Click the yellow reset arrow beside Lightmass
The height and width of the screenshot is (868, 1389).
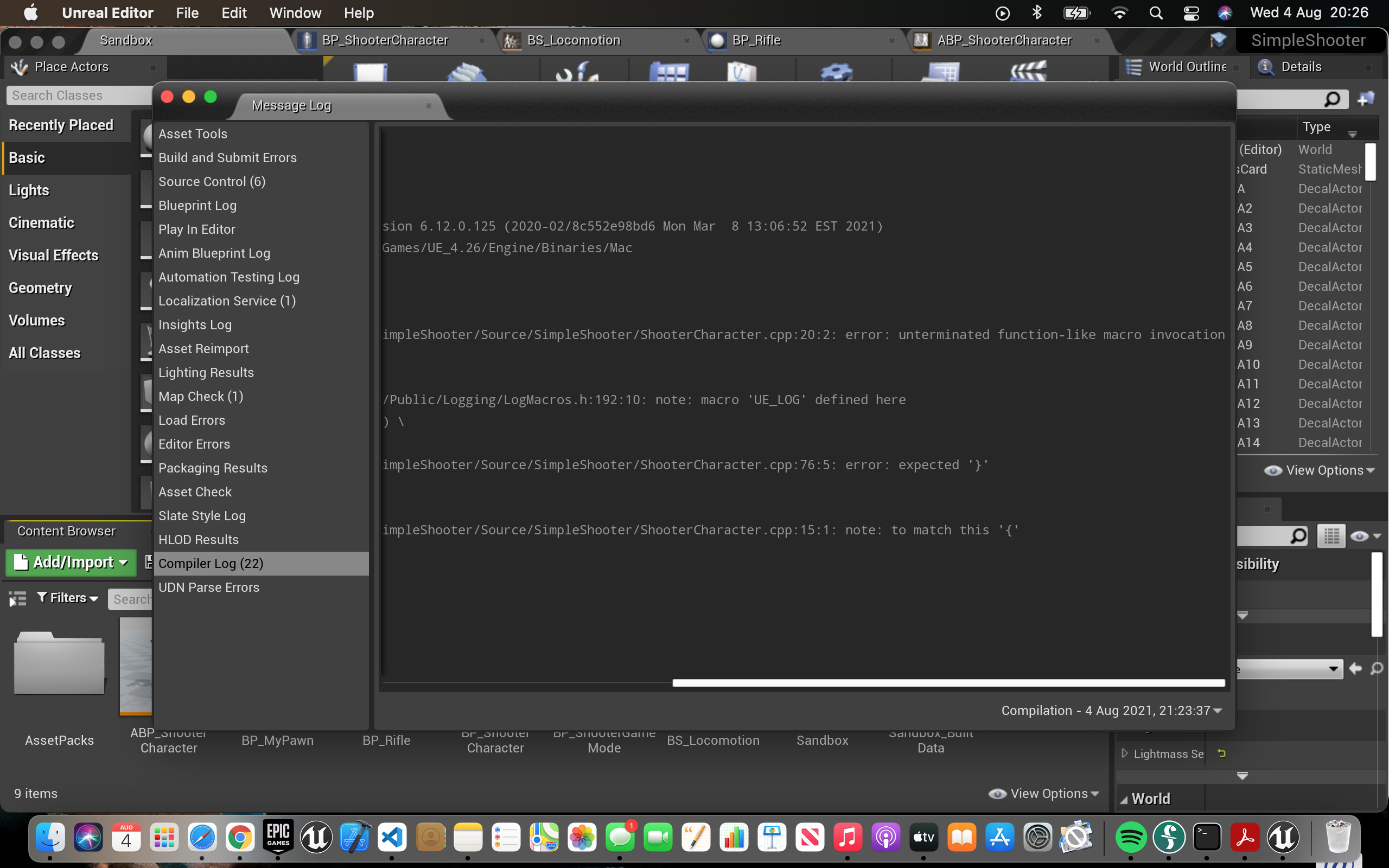(1221, 754)
